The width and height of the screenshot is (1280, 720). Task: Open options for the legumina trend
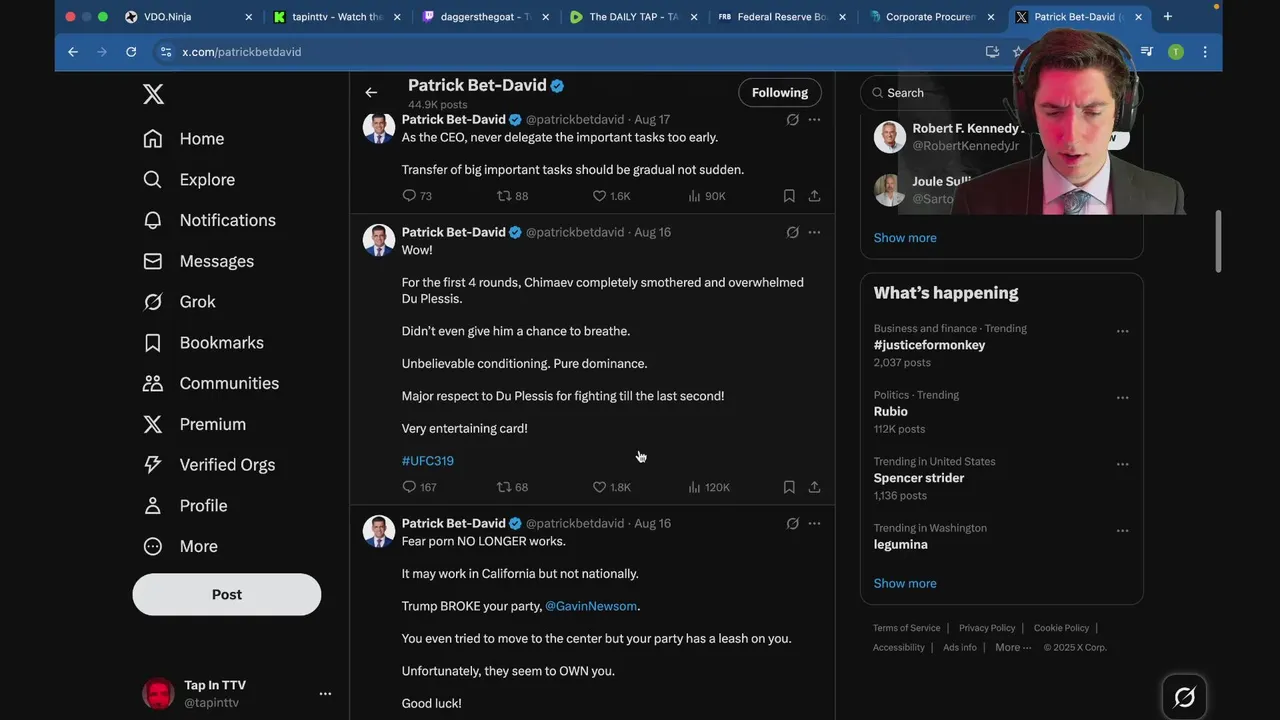[x=1122, y=531]
